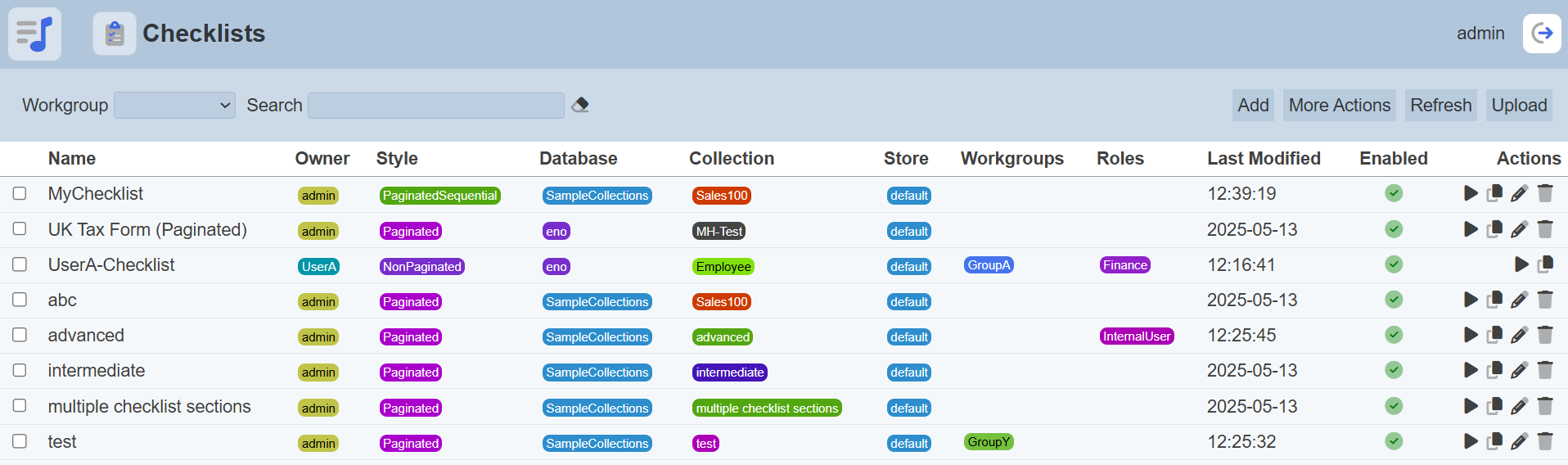This screenshot has width=1568, height=465.
Task: Sort by the Name column header
Action: [72, 159]
